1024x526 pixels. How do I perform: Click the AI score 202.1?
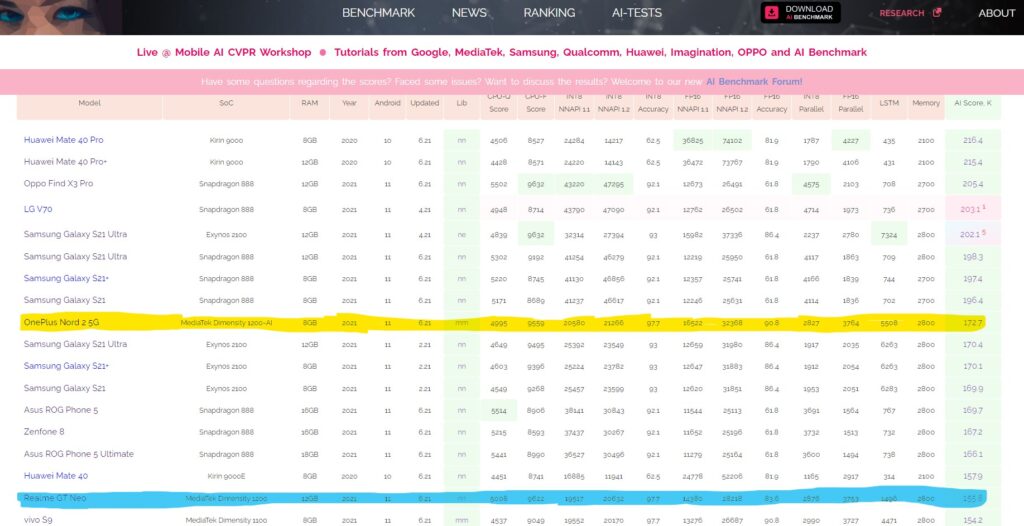[x=972, y=234]
